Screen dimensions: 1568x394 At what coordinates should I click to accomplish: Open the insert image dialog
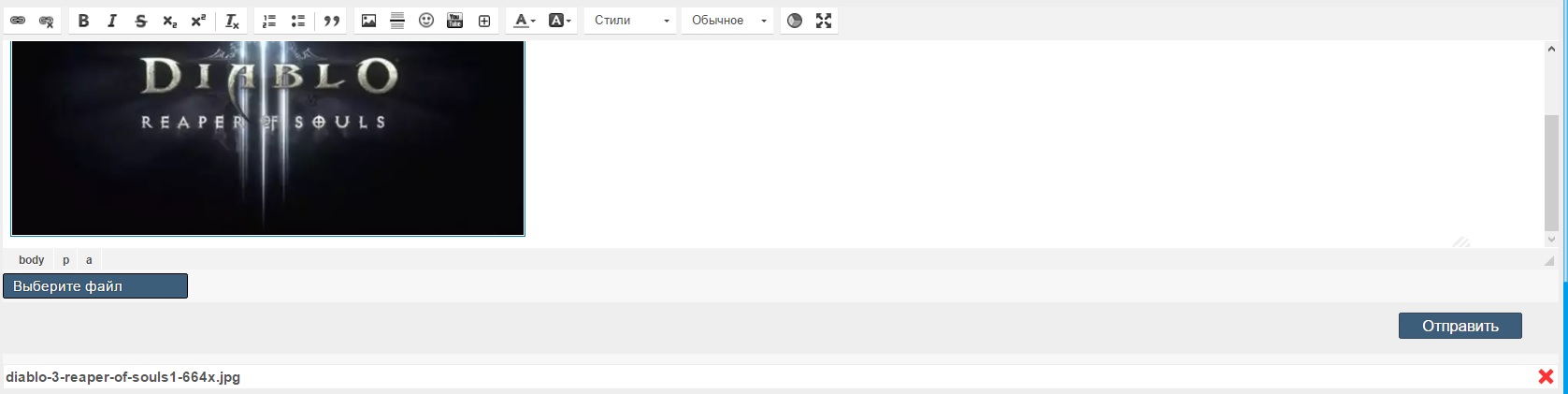click(368, 21)
